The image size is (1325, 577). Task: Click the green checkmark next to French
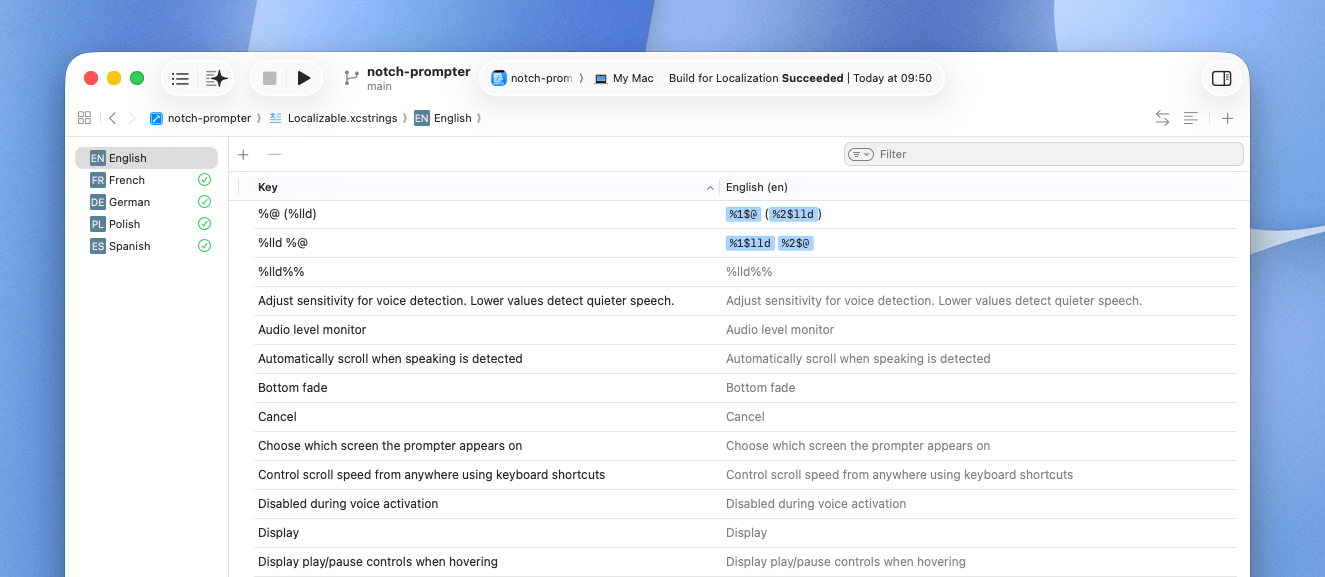204,179
